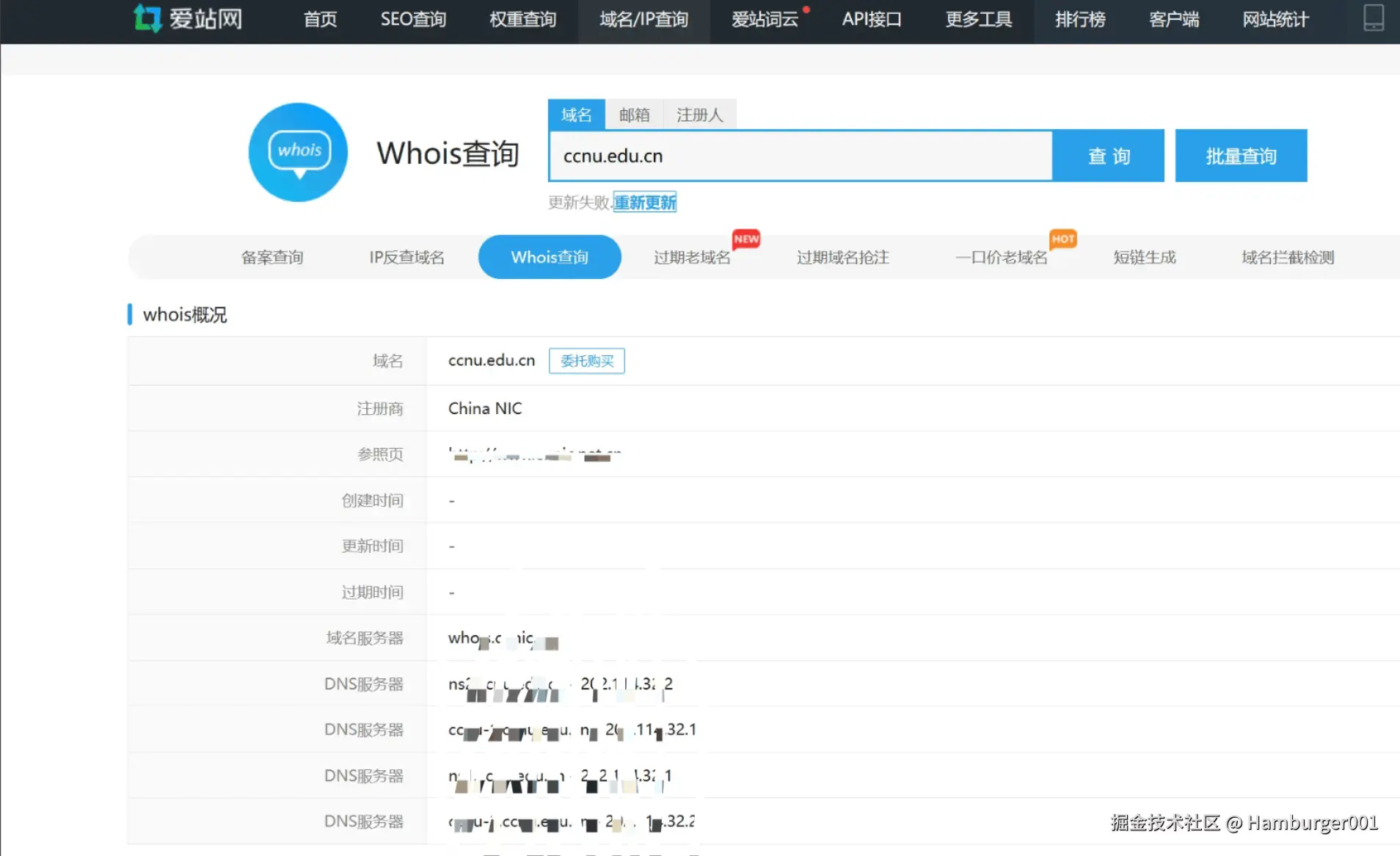
Task: Switch to the 邮箱 search tab
Action: 634,115
